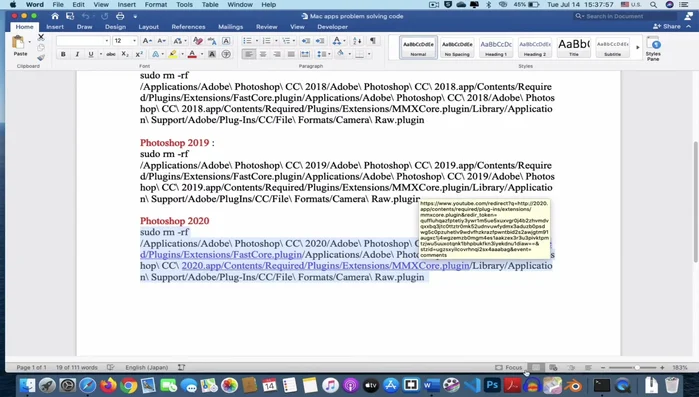Click the Print icon in title bar
This screenshot has width=699, height=397.
click(x=120, y=16)
